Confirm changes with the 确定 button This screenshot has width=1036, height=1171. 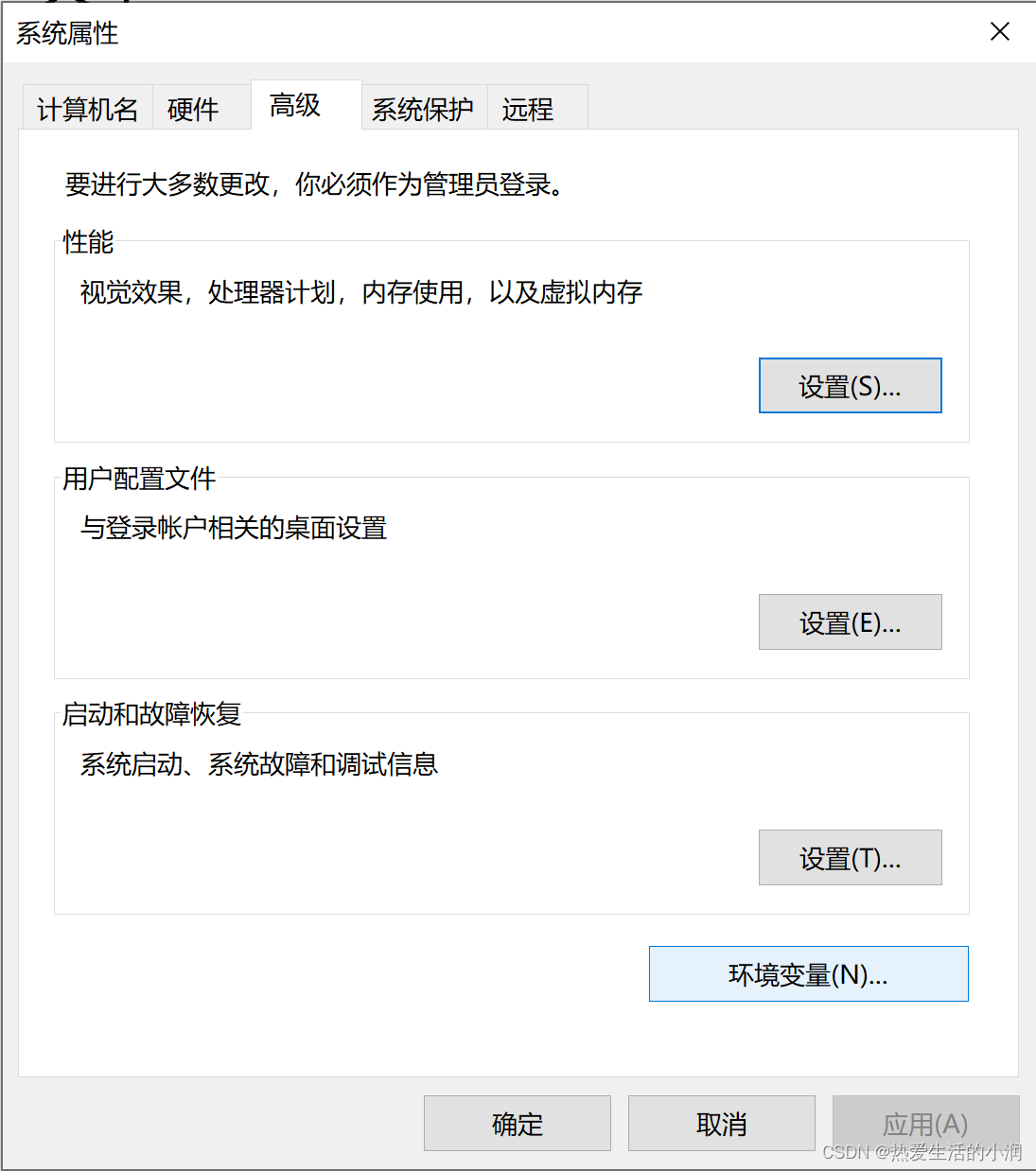pos(516,1123)
